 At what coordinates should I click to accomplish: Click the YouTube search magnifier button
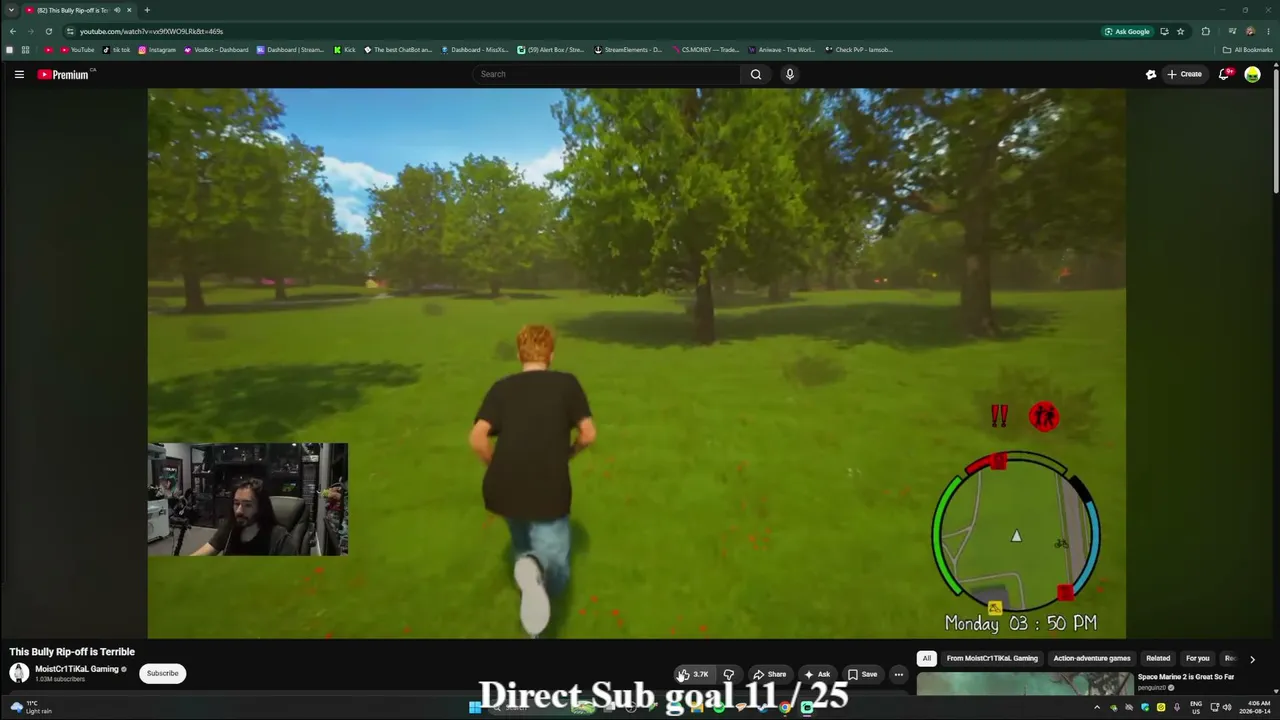(x=756, y=74)
